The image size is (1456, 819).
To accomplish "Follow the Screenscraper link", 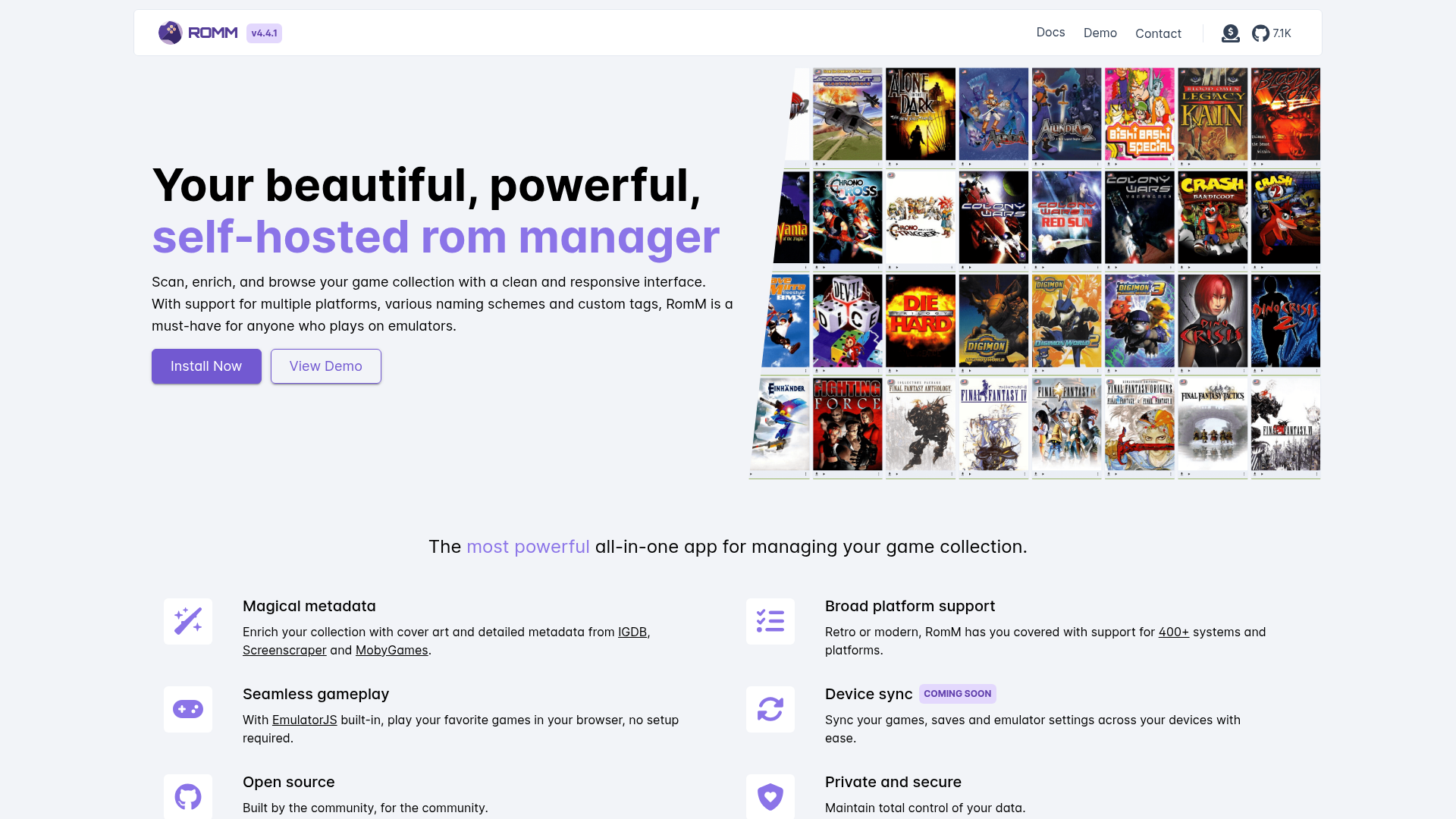I will pyautogui.click(x=284, y=650).
